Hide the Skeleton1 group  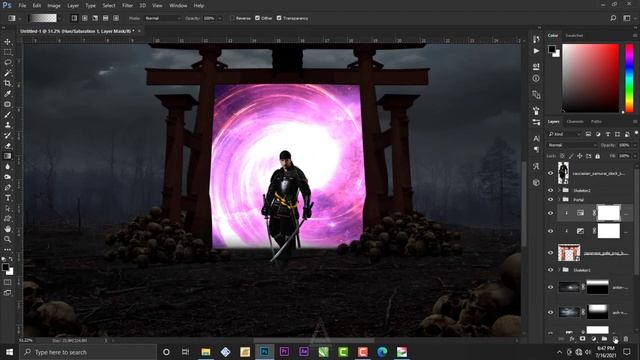(x=550, y=270)
